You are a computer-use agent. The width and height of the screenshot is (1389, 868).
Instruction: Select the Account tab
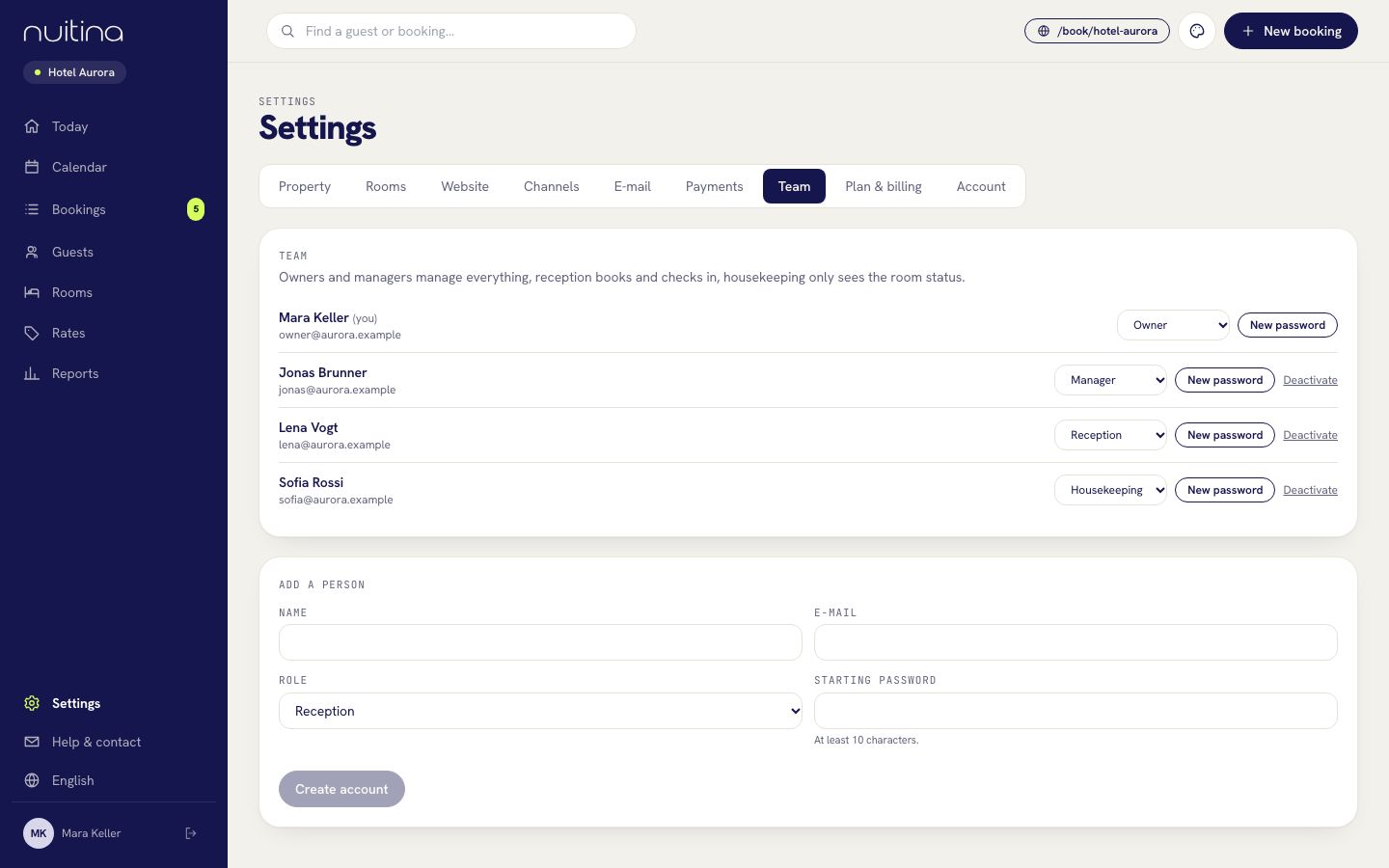click(981, 186)
